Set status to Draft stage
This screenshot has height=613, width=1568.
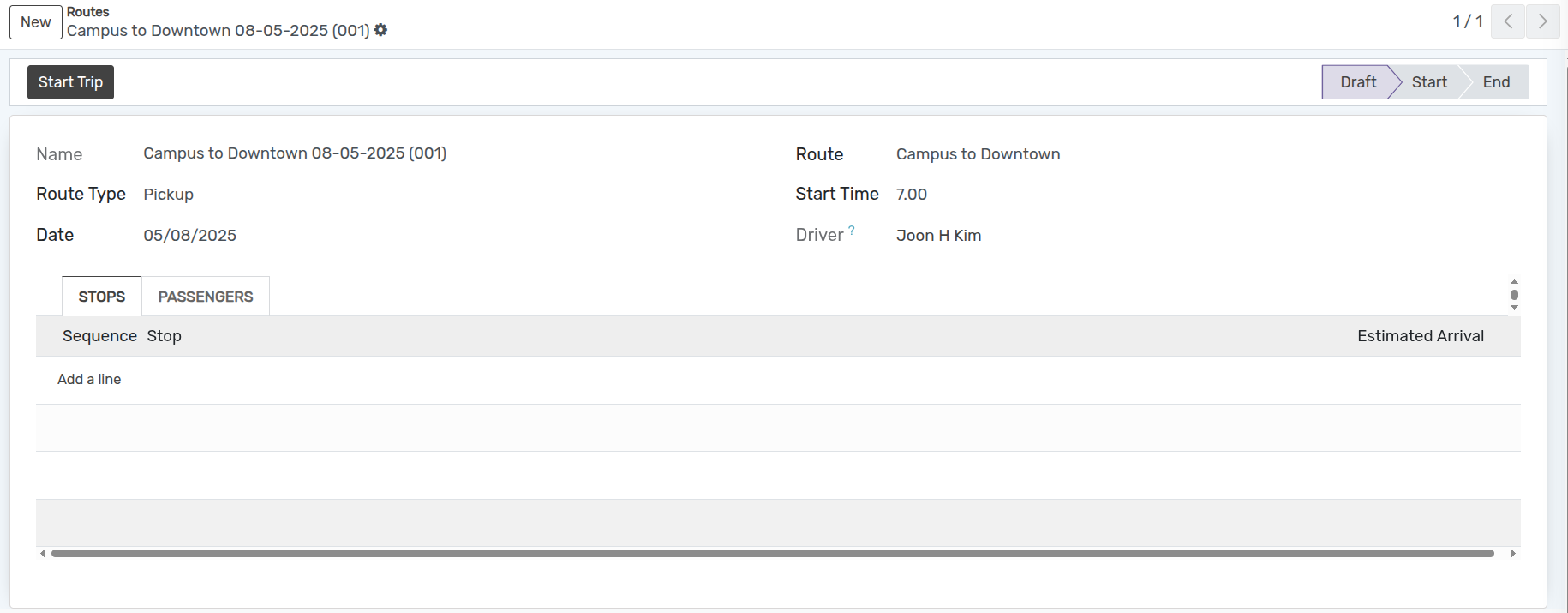point(1357,82)
